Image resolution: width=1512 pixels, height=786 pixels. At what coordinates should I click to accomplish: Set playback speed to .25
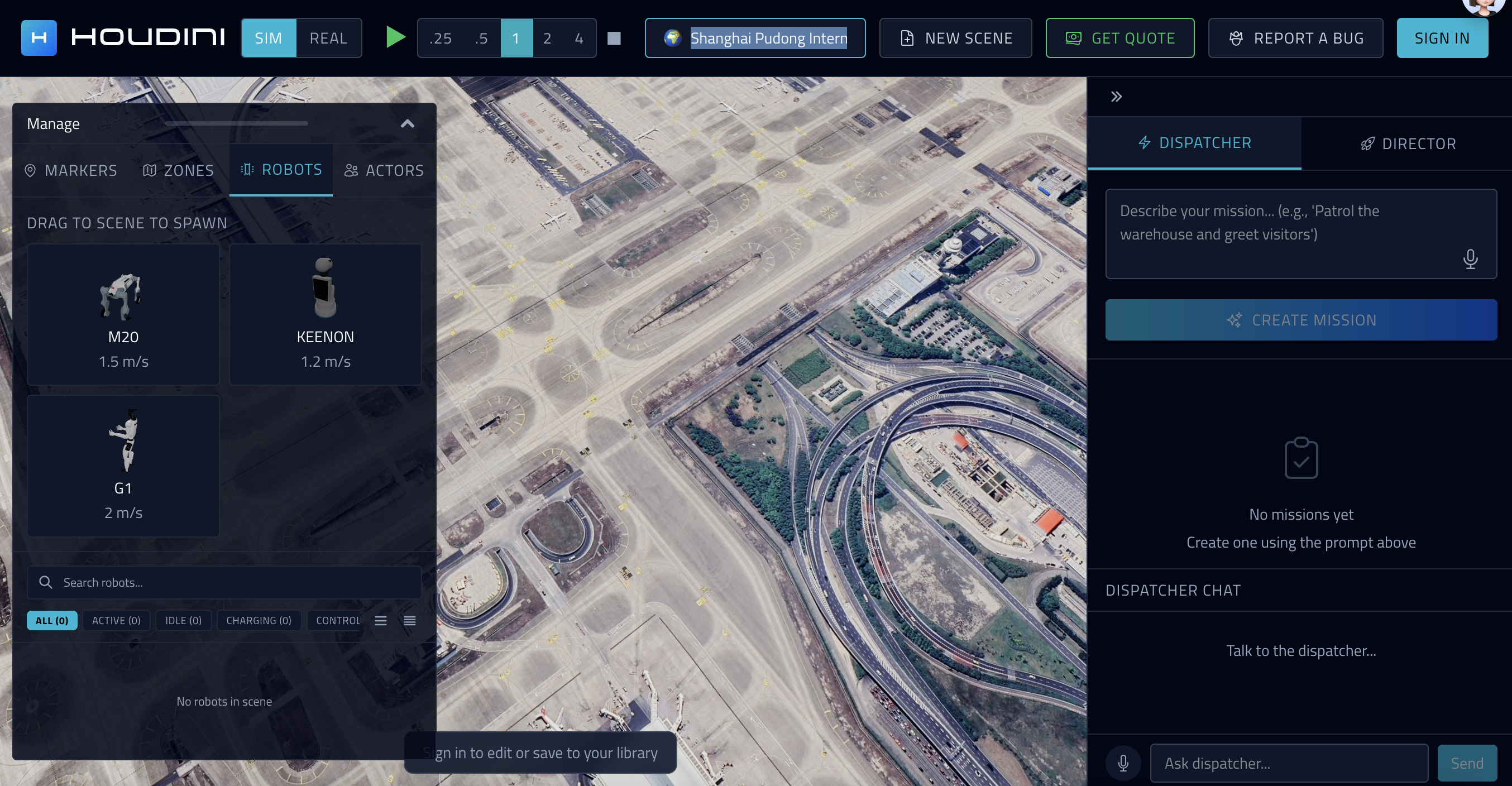440,38
